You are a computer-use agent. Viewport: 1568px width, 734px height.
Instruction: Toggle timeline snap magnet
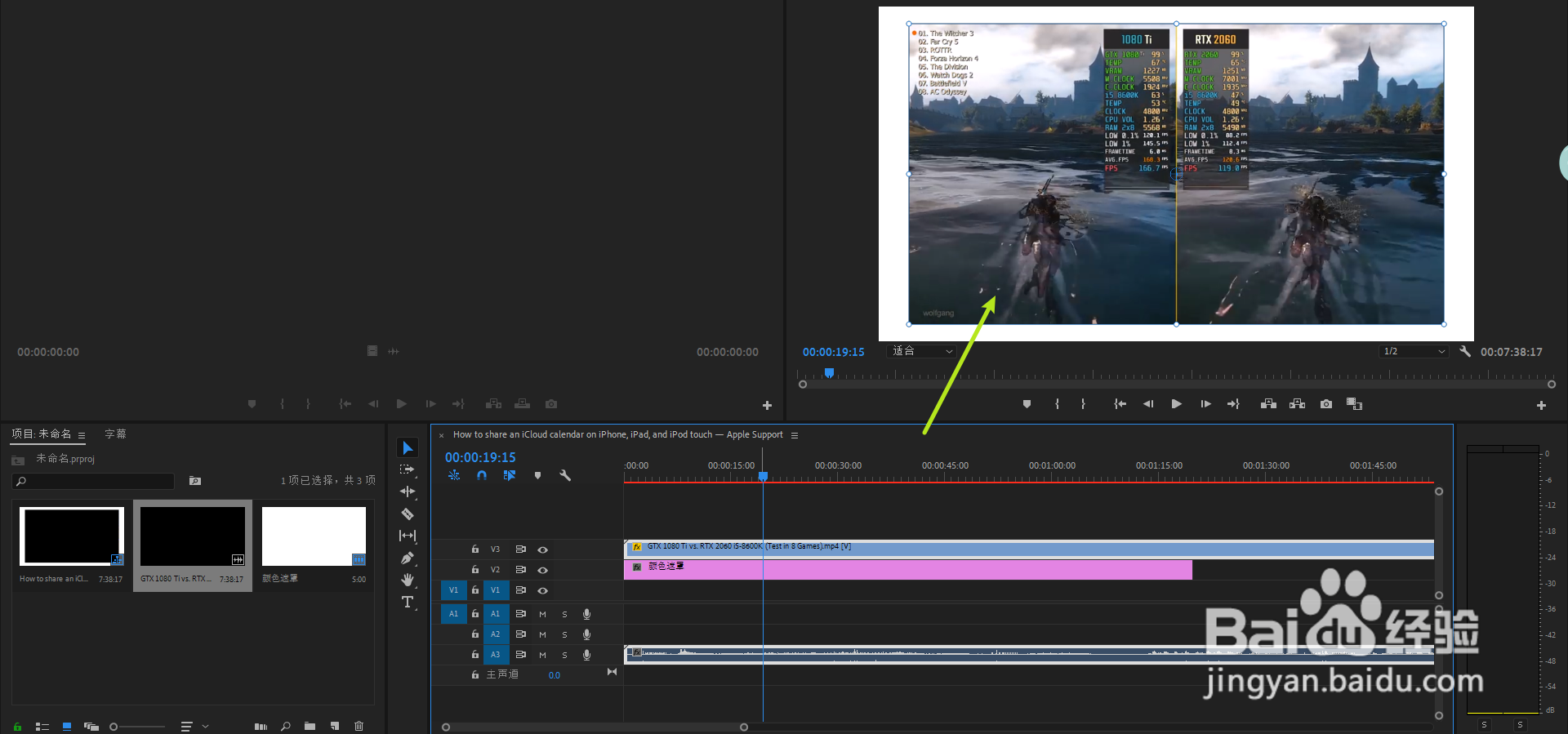coord(482,475)
